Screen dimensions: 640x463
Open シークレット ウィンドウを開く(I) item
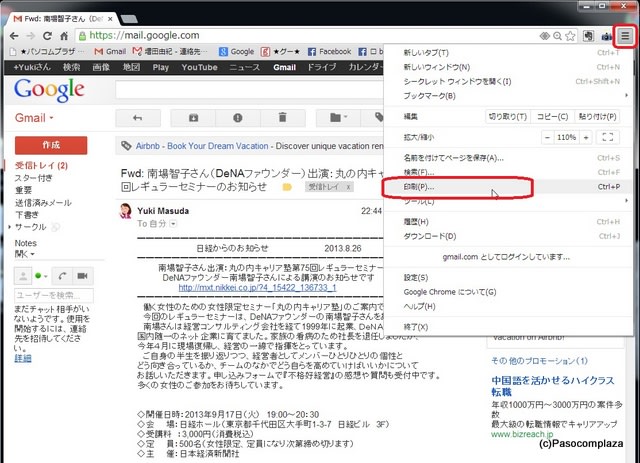point(509,81)
